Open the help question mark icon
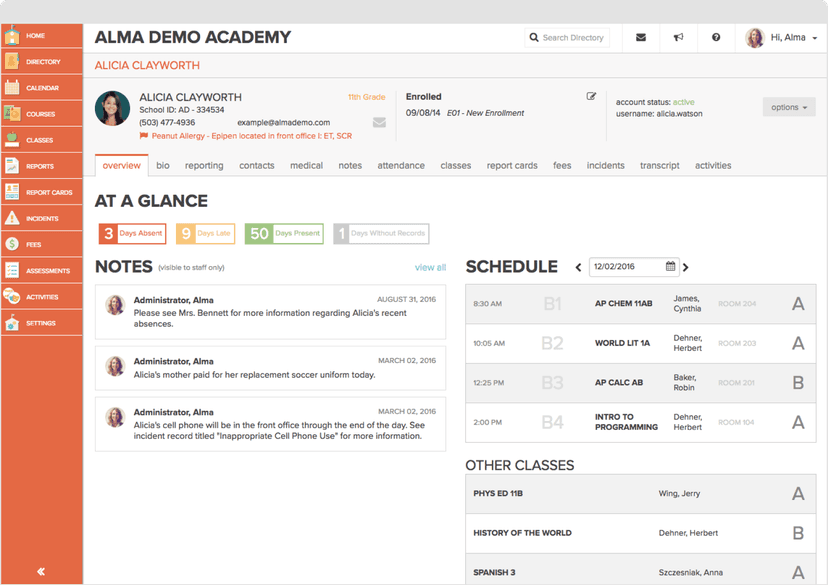Screen dimensions: 828x585 point(716,37)
